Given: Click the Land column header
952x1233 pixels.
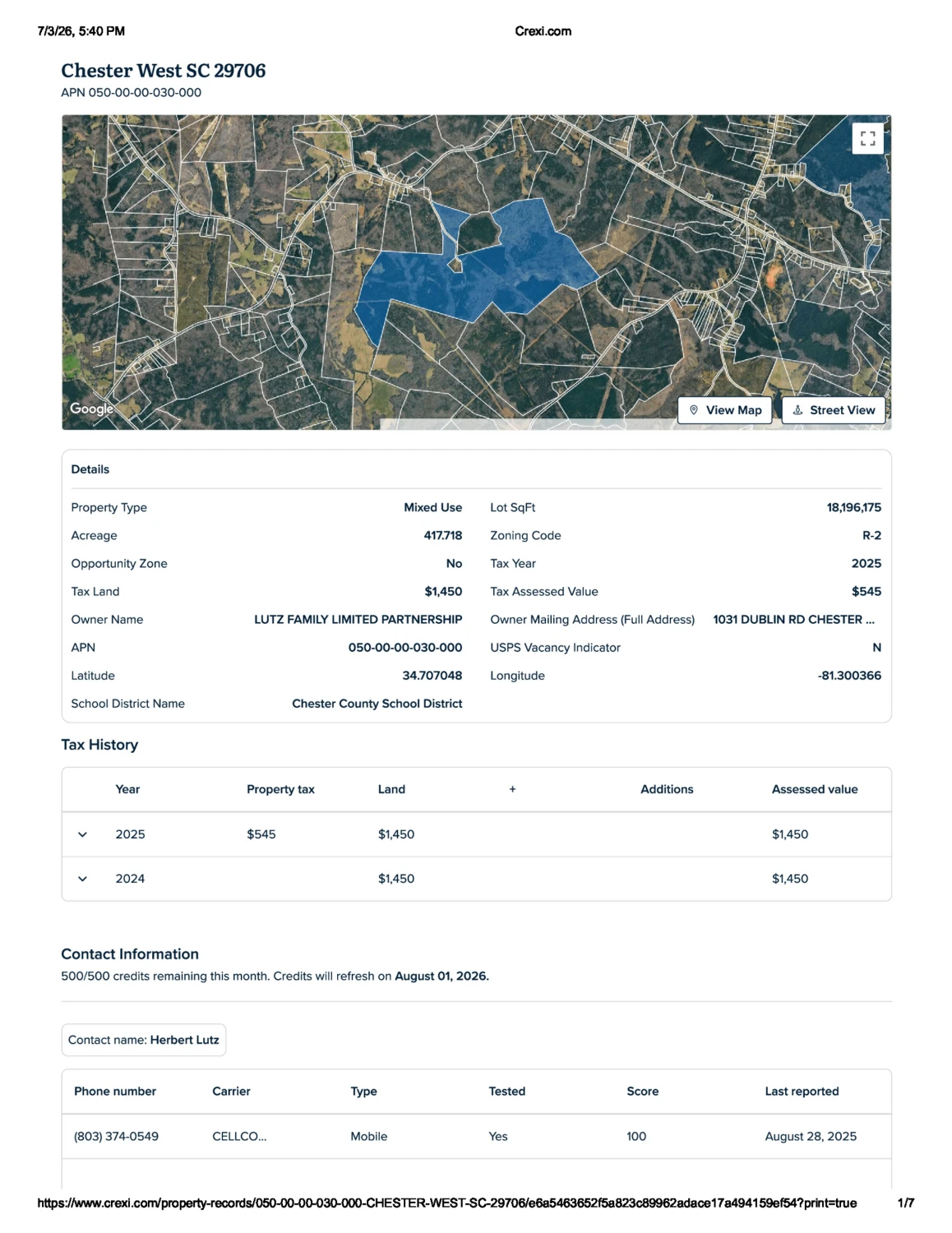Looking at the screenshot, I should click(x=391, y=789).
